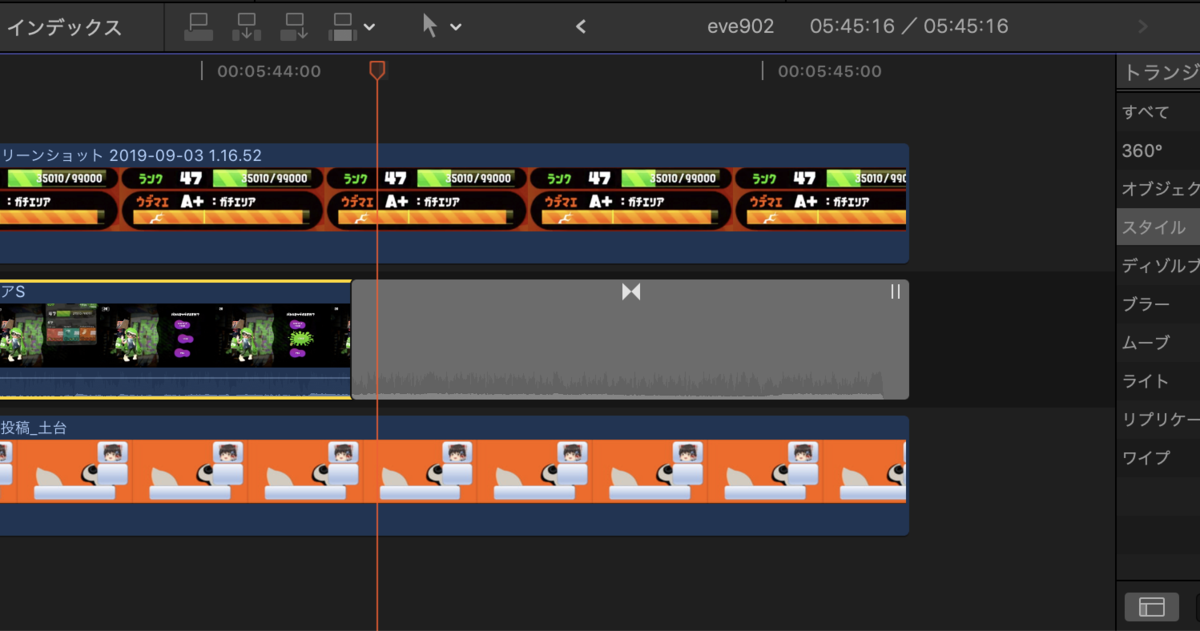Screen dimensions: 1200x631
Task: Select ブラー transitions category
Action: (x=1146, y=304)
